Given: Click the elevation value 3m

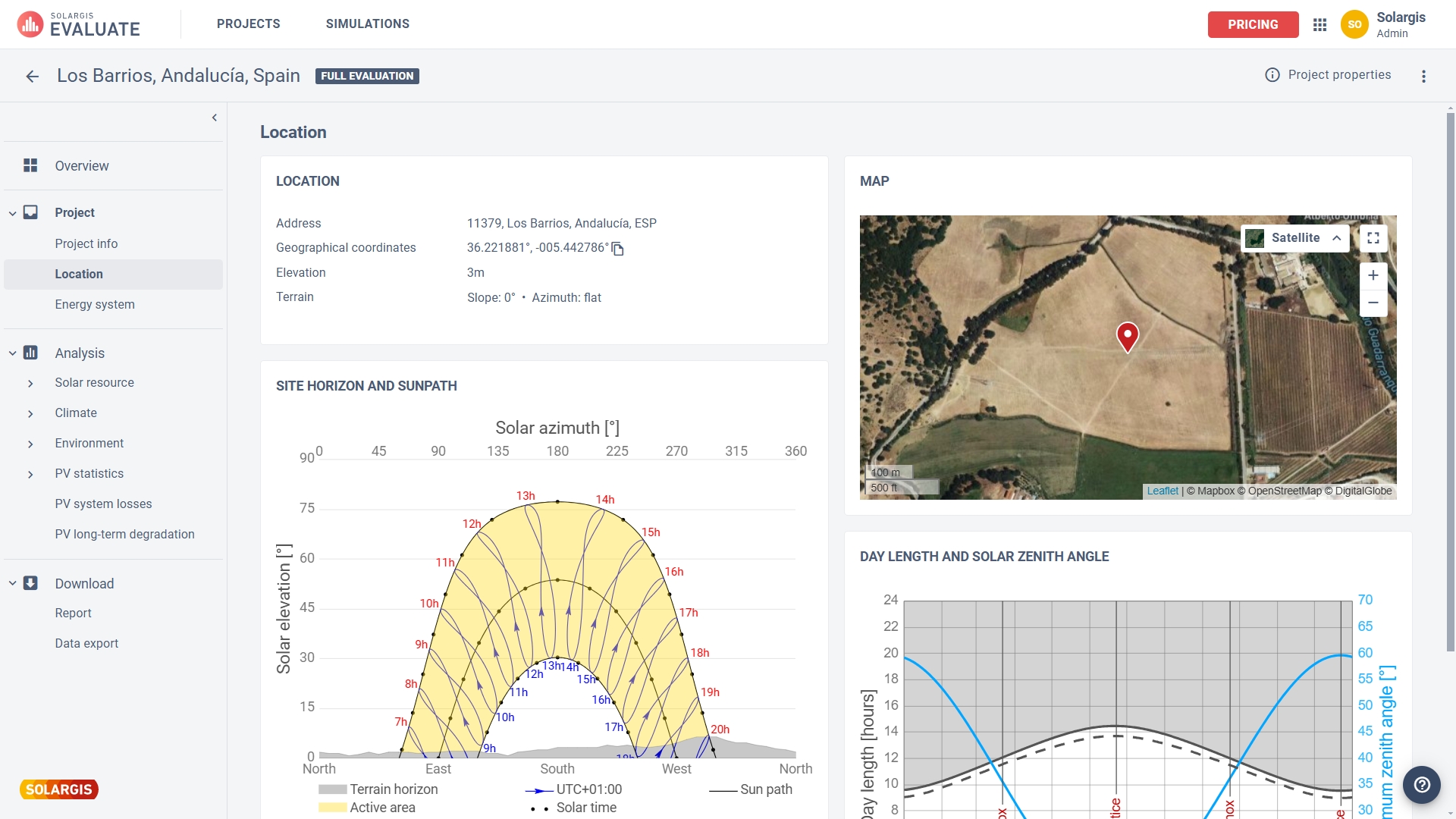Looking at the screenshot, I should pos(475,273).
